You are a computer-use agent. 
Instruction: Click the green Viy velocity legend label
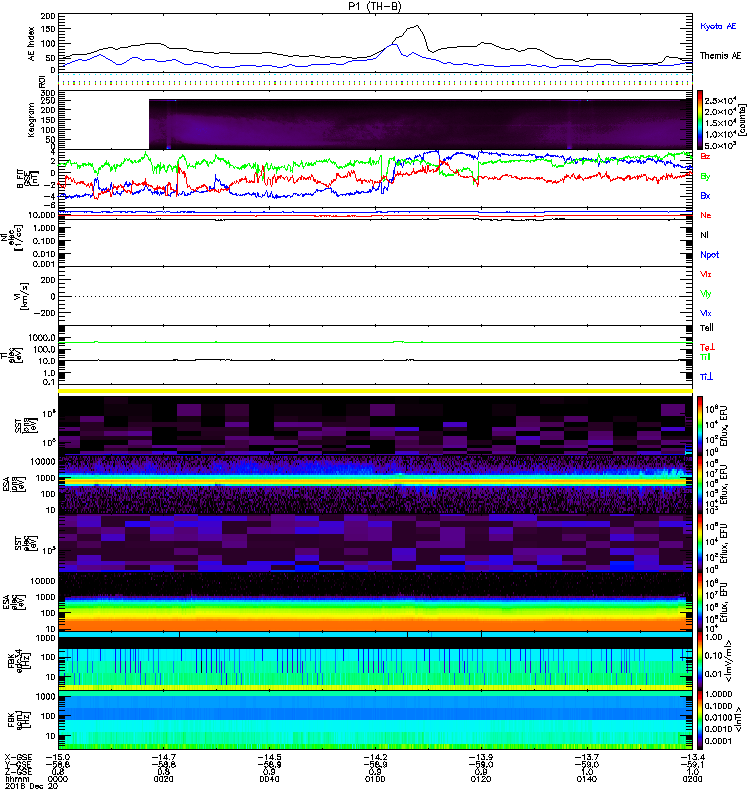coord(705,294)
